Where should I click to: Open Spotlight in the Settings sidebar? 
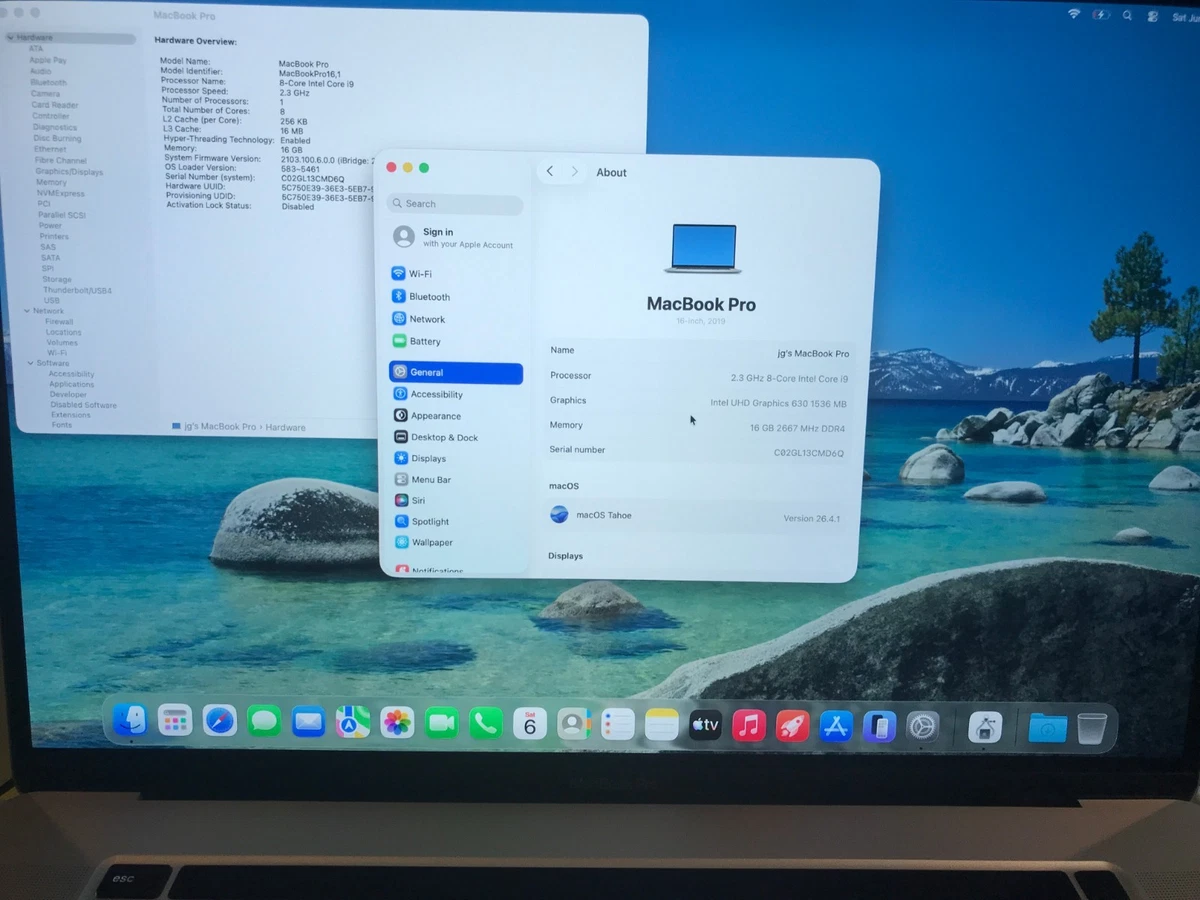[456, 521]
